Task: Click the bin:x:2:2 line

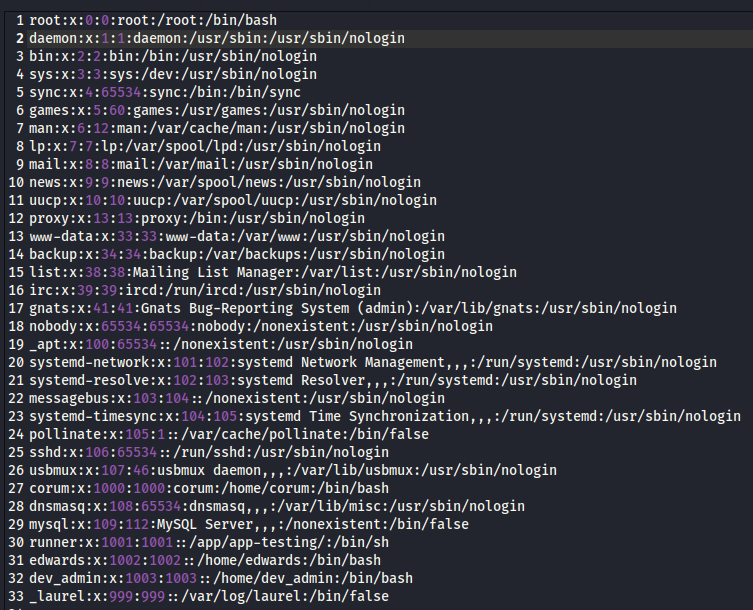Action: (x=173, y=56)
